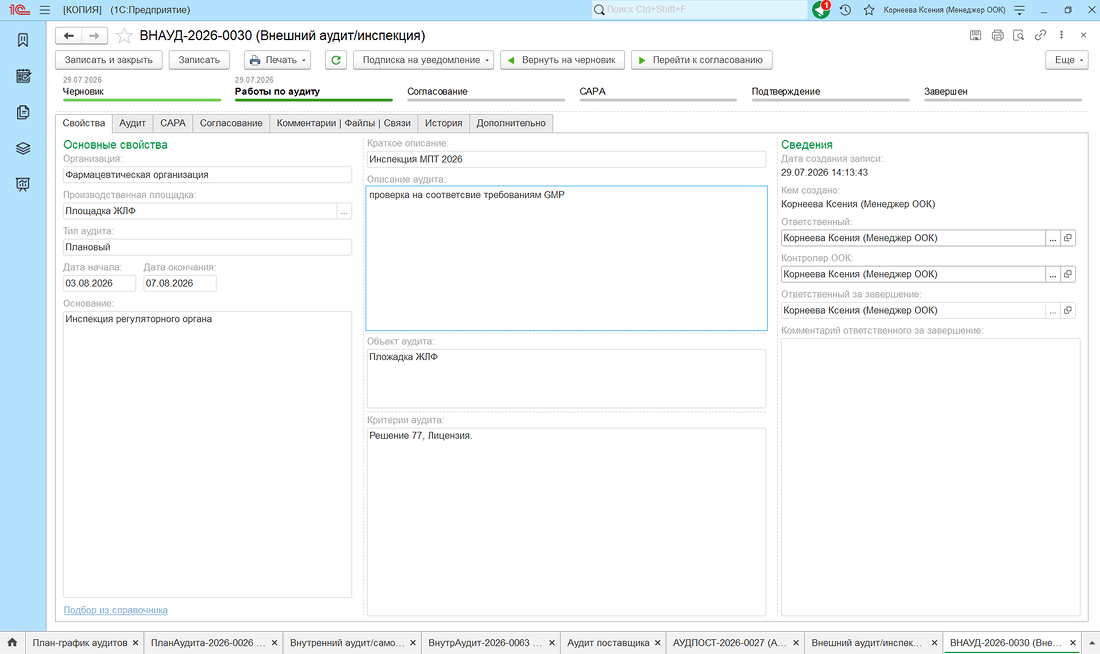The width and height of the screenshot is (1100, 654).
Task: Open the history clock icon
Action: (845, 10)
